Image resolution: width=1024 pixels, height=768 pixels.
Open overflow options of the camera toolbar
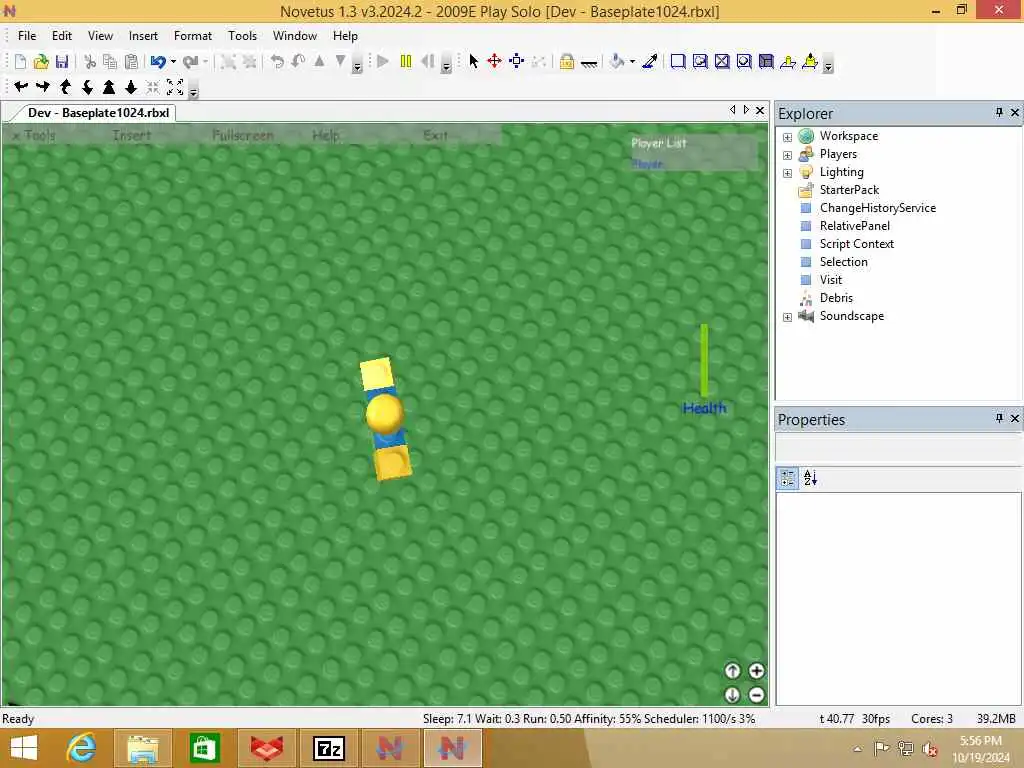(193, 91)
